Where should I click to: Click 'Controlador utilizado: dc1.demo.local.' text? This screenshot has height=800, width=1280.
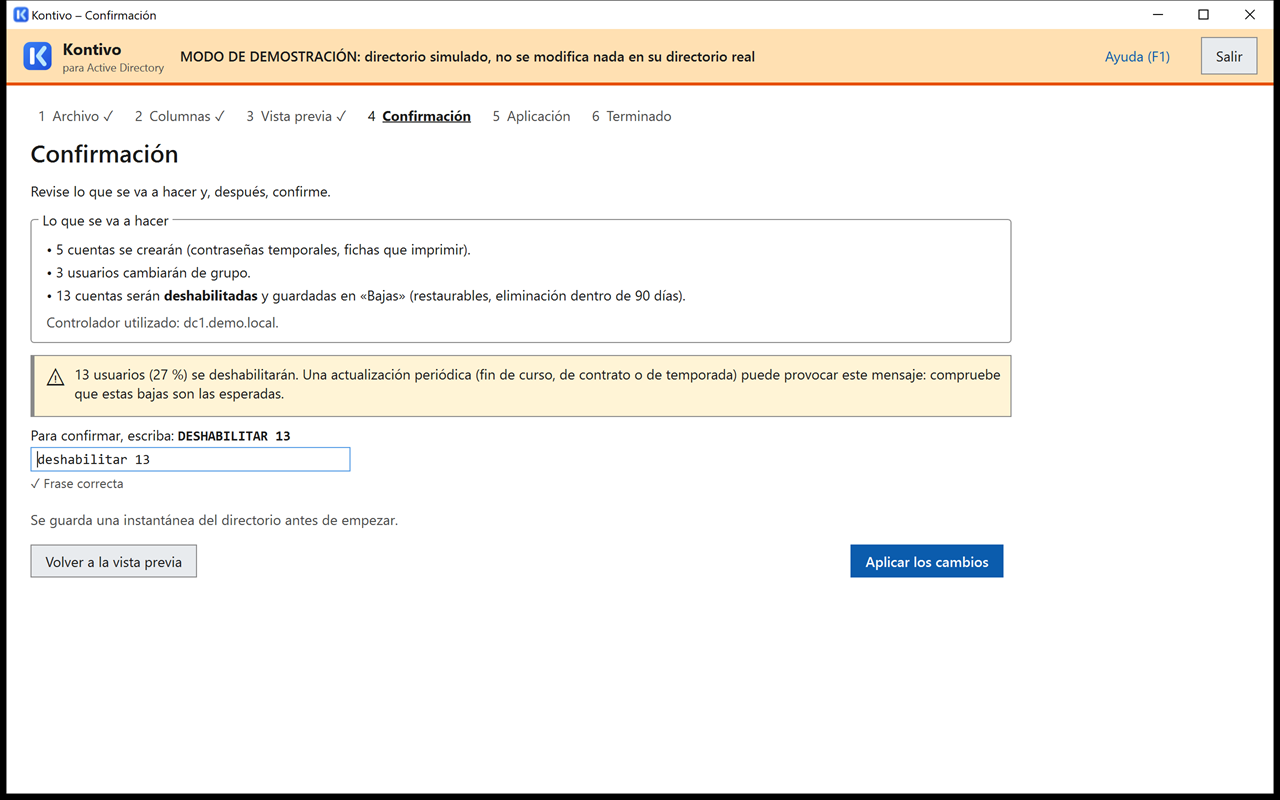(x=163, y=323)
